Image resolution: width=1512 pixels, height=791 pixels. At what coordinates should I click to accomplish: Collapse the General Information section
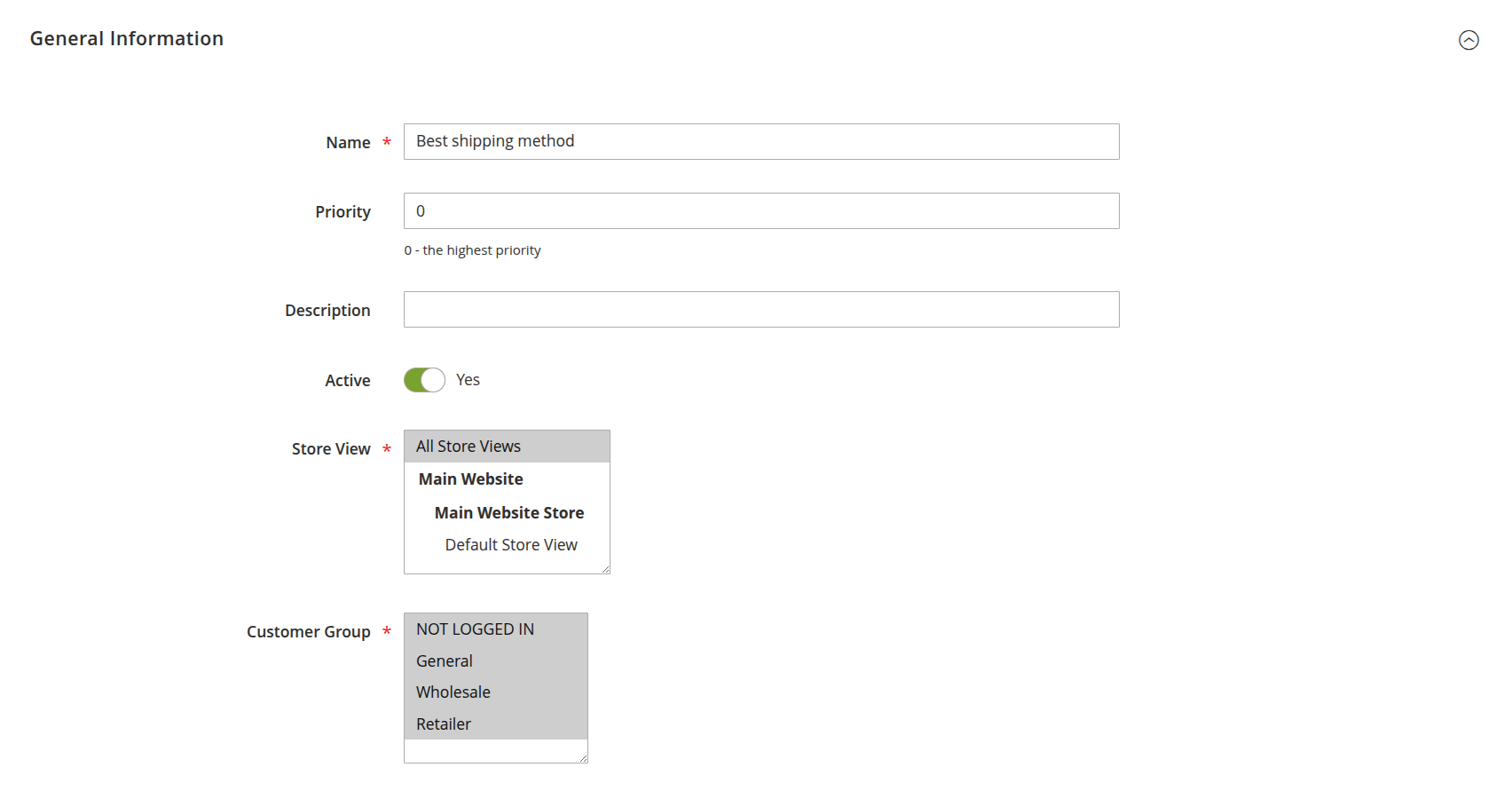(1469, 40)
